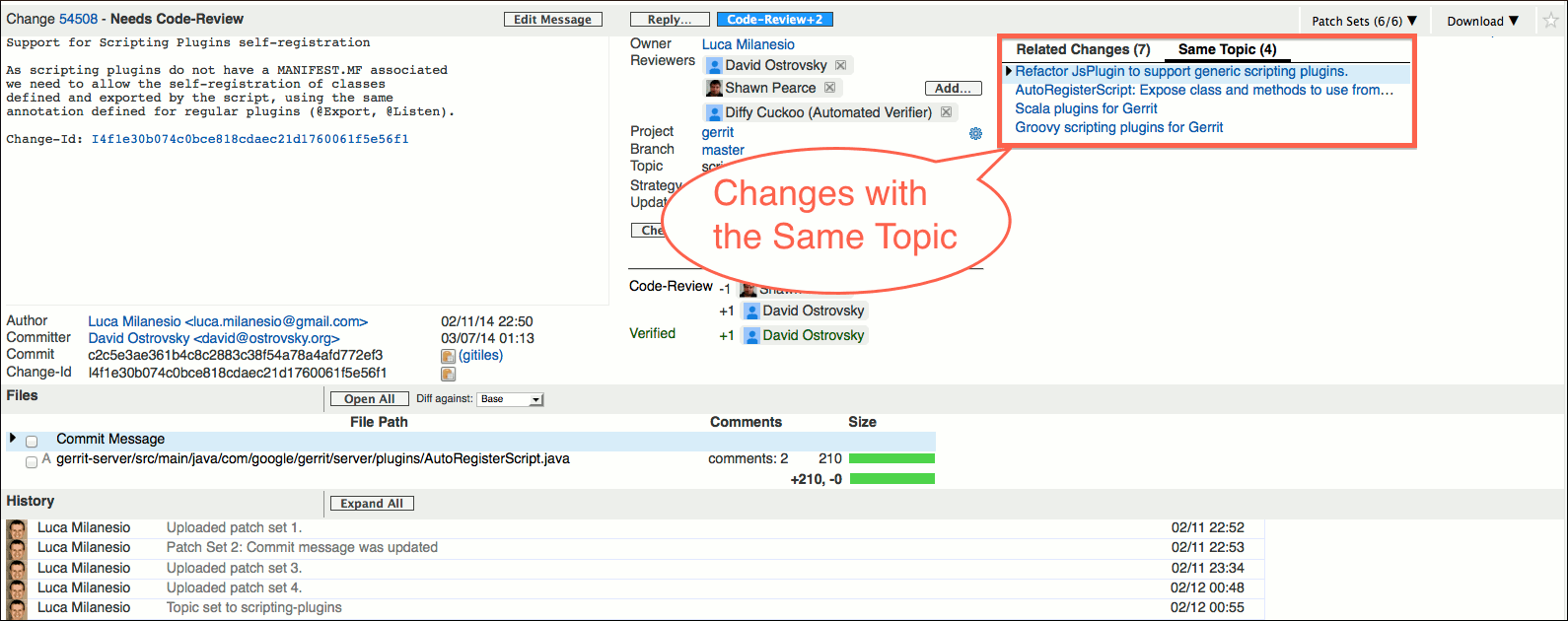Copy the Change-Id with clipboard icon

[448, 374]
